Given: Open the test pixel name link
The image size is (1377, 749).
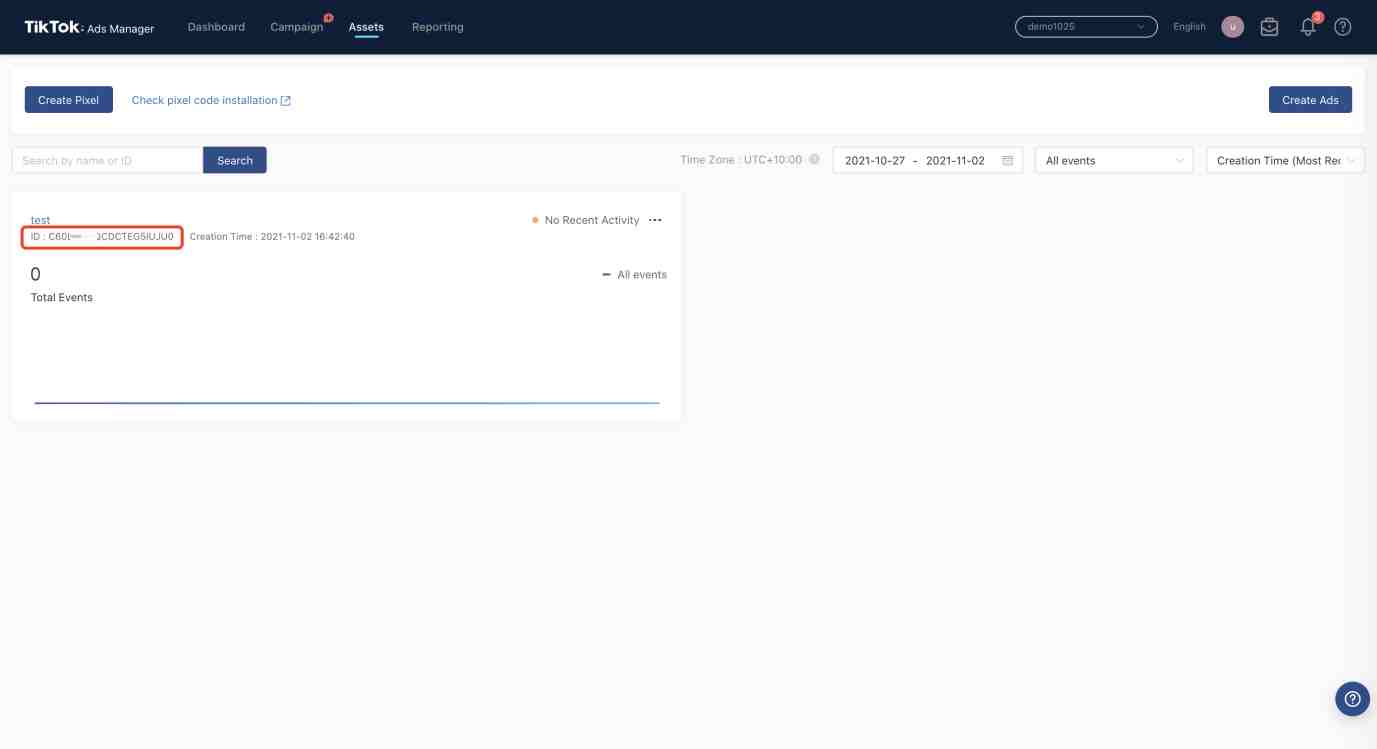Looking at the screenshot, I should [x=41, y=220].
